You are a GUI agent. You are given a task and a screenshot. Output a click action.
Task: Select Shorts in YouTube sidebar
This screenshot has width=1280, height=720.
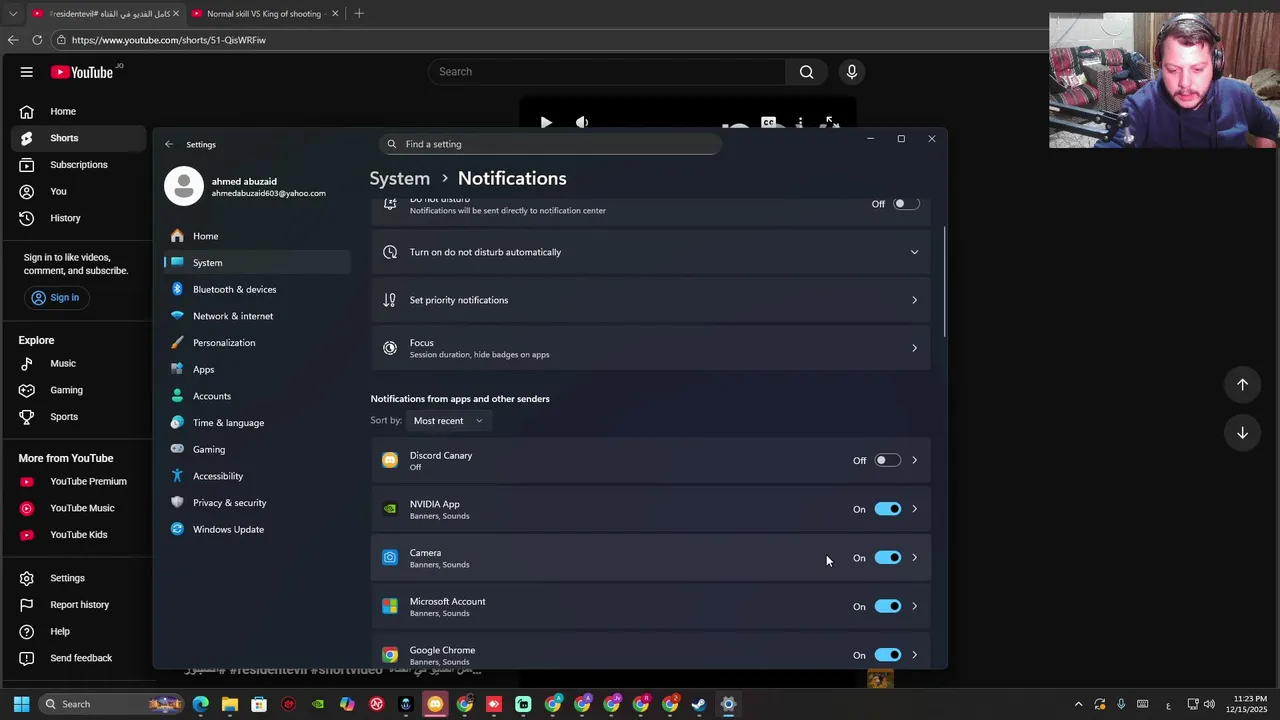coord(76,138)
